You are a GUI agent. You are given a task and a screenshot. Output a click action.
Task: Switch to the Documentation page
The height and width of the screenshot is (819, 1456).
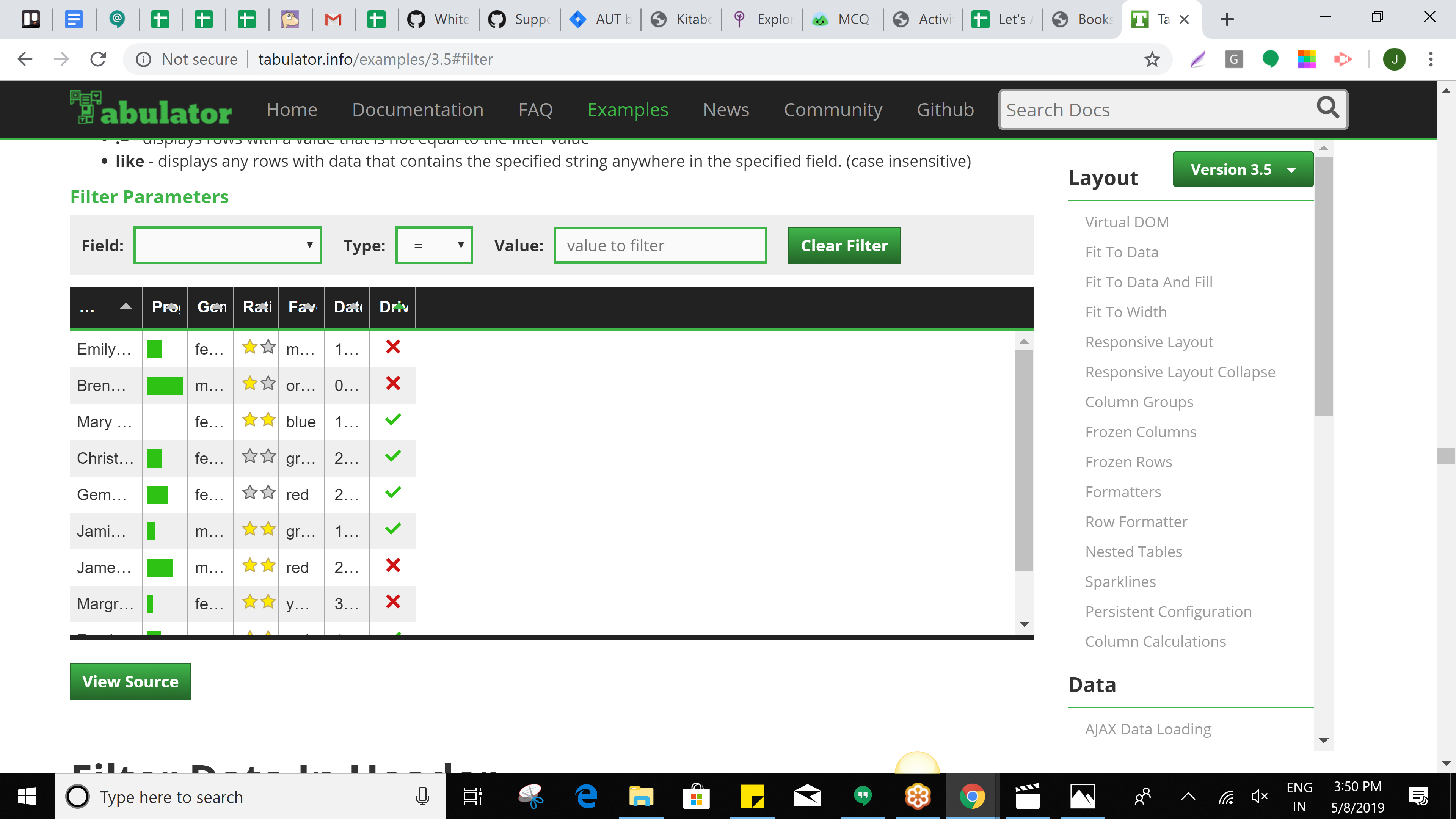tap(418, 109)
